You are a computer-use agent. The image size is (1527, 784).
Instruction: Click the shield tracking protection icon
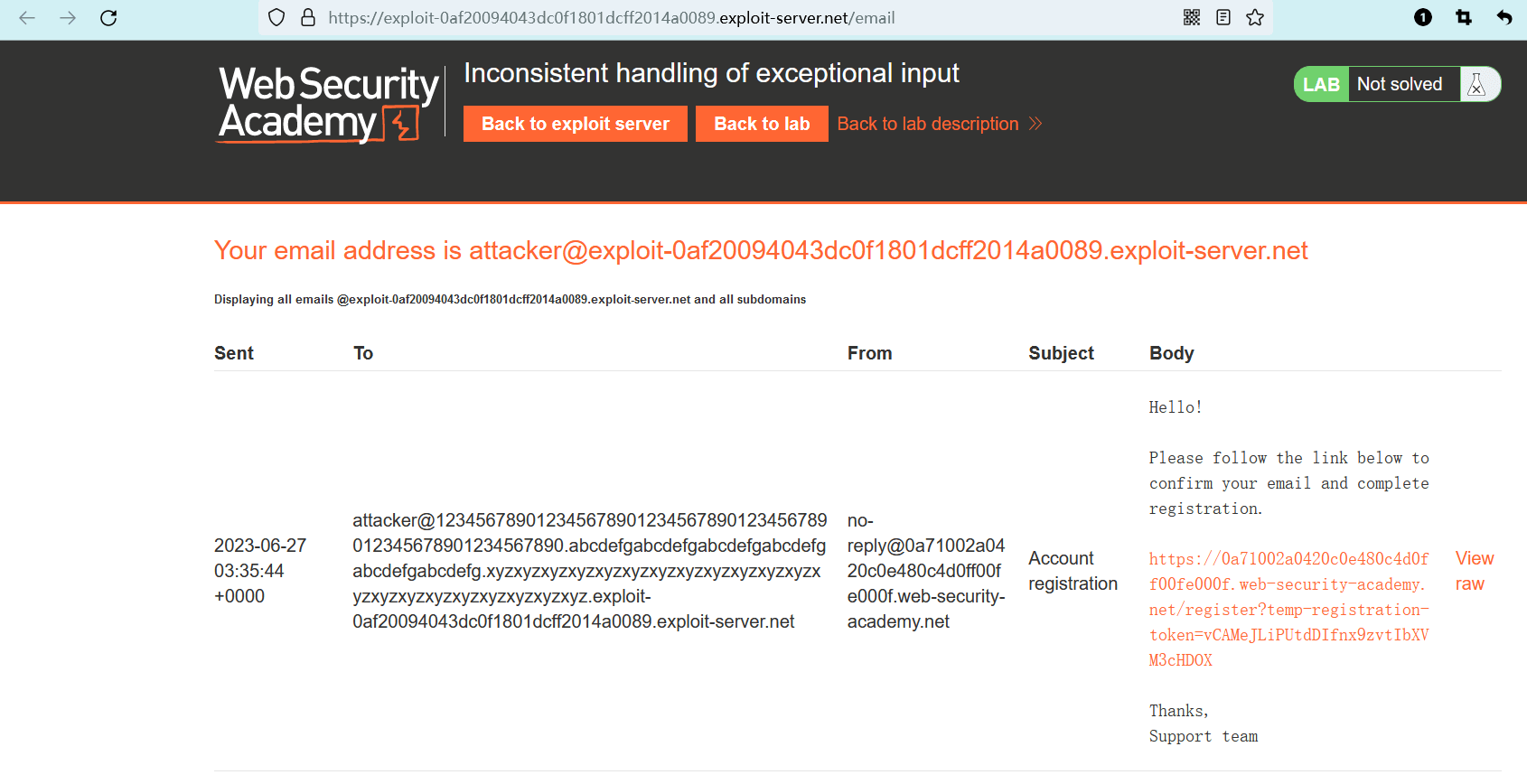coord(277,18)
